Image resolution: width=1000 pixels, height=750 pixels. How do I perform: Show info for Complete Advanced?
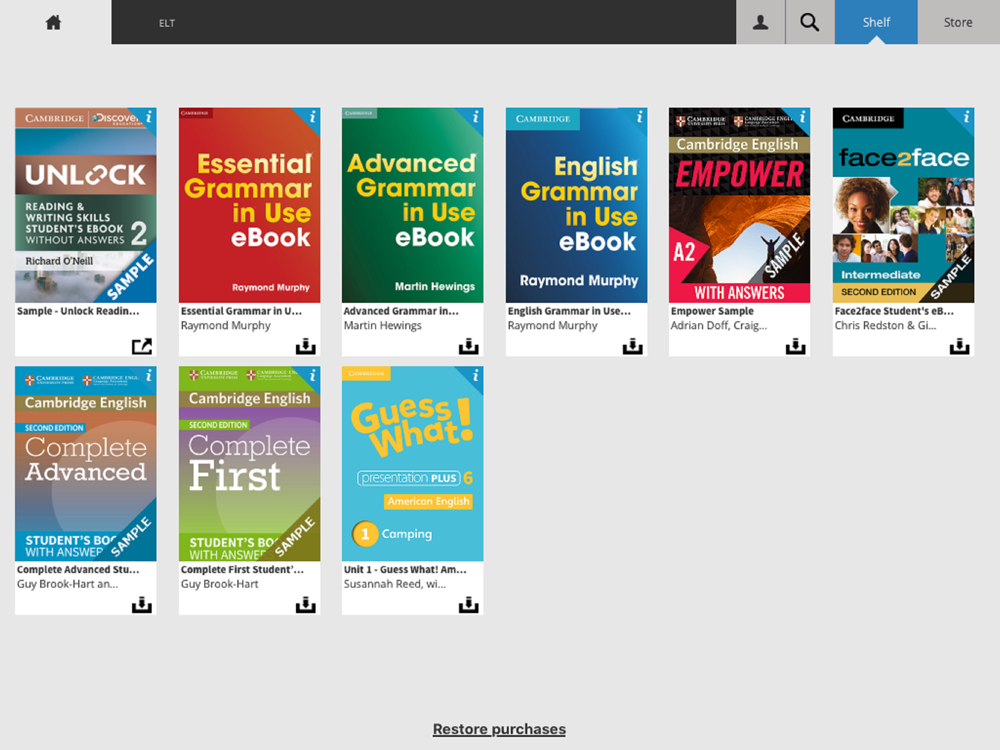149,375
